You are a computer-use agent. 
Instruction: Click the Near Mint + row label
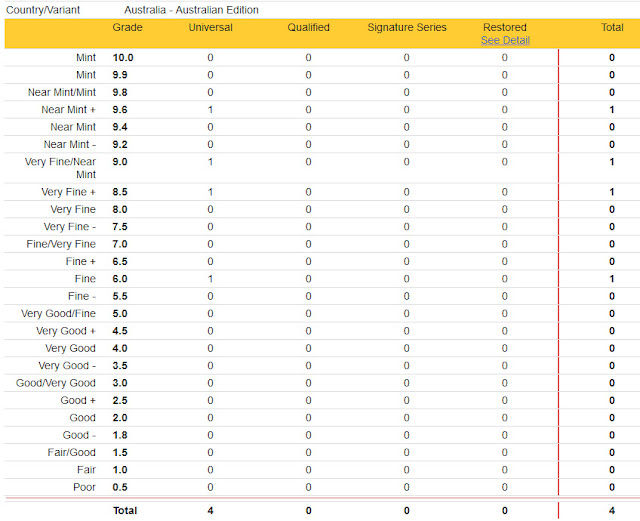point(68,110)
